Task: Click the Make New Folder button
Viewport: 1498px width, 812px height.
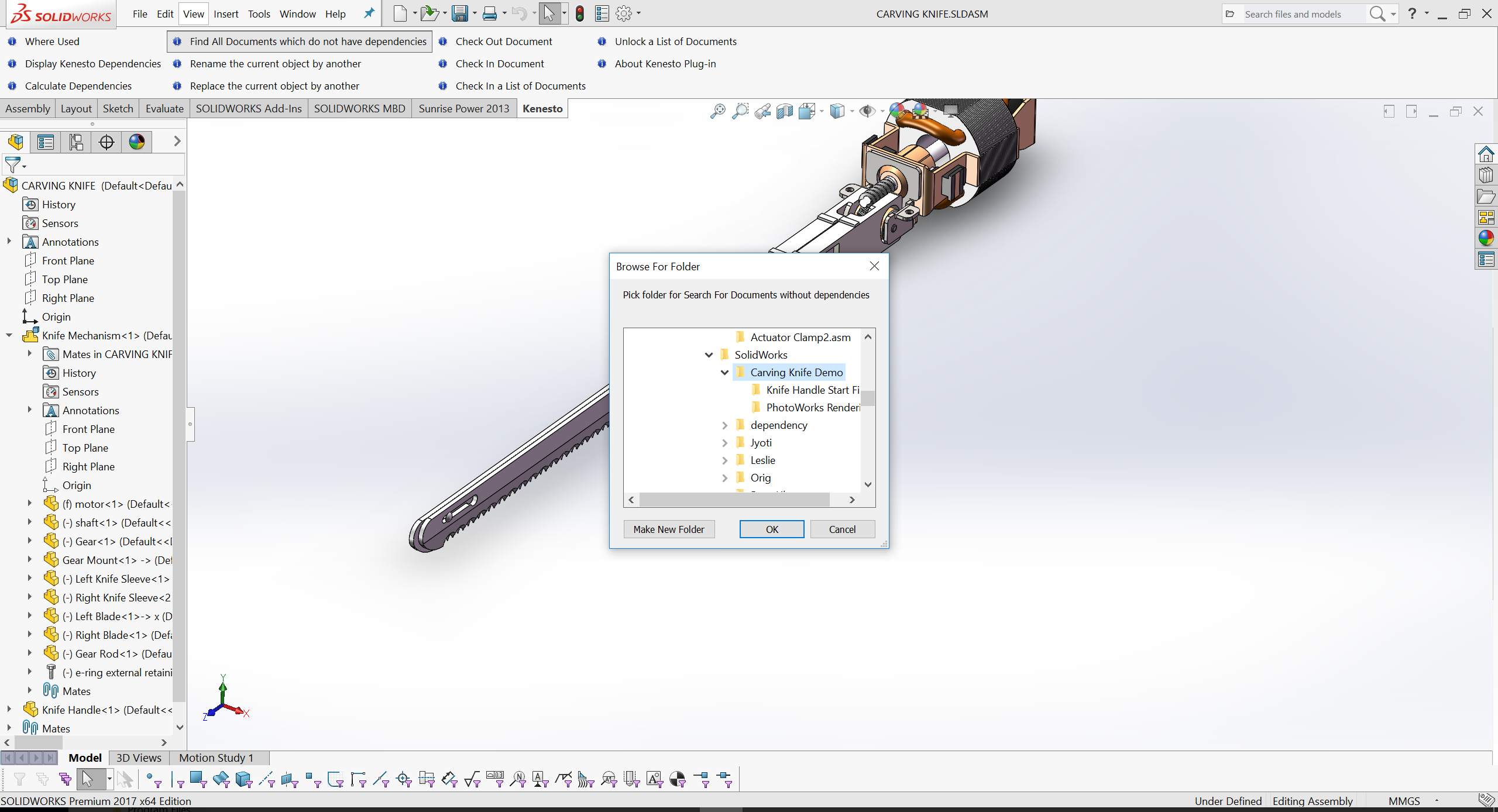Action: [x=669, y=529]
